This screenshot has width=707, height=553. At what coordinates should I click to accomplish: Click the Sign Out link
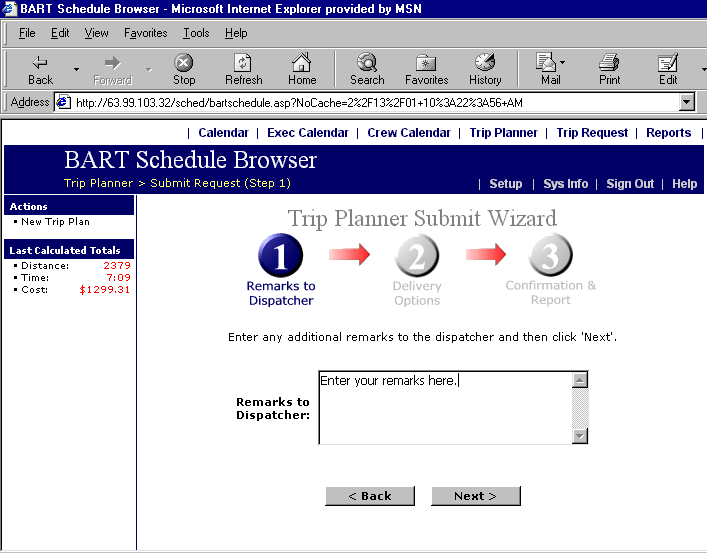pos(630,184)
